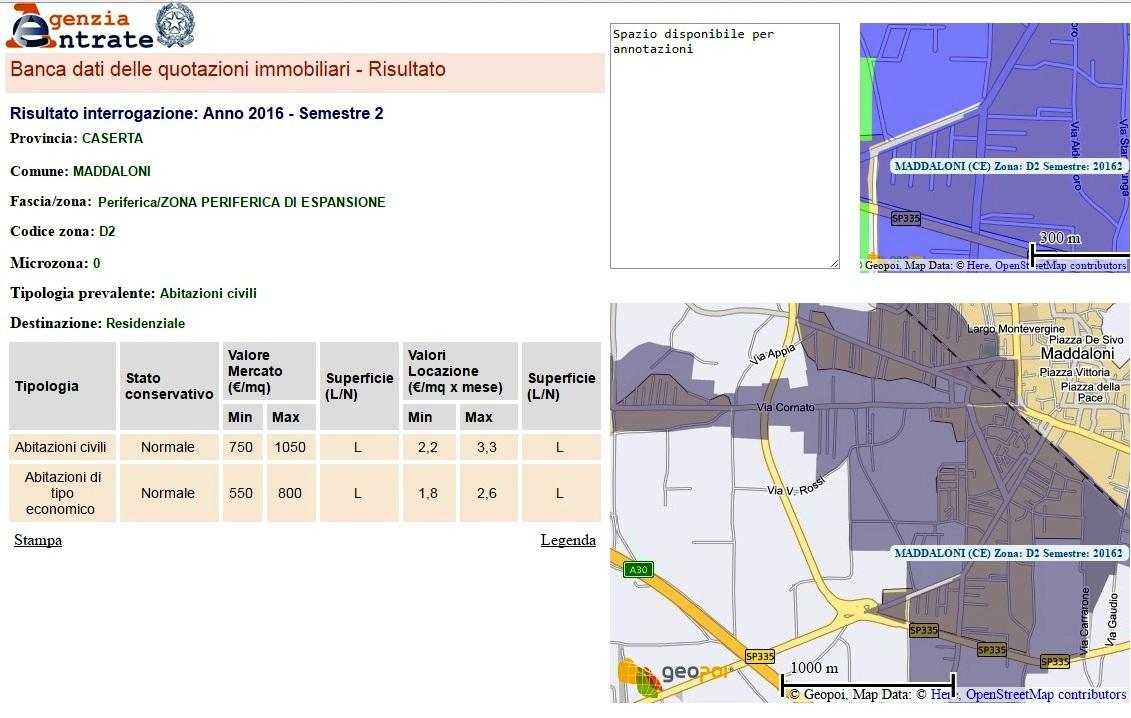The width and height of the screenshot is (1131, 718).
Task: Click the SP335 road shield in small map
Action: (905, 218)
